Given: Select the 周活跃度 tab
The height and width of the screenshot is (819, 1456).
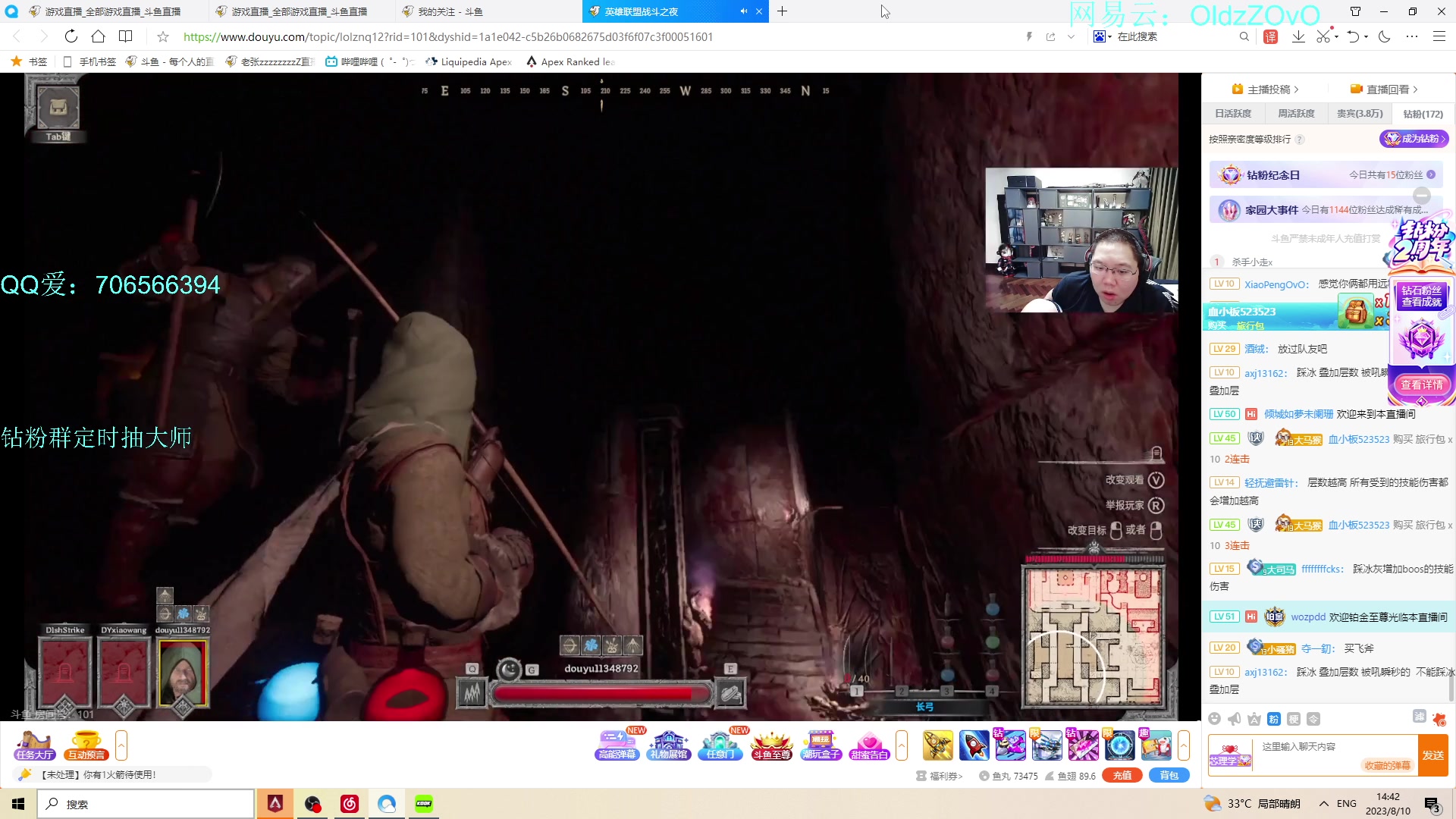Looking at the screenshot, I should pyautogui.click(x=1296, y=114).
